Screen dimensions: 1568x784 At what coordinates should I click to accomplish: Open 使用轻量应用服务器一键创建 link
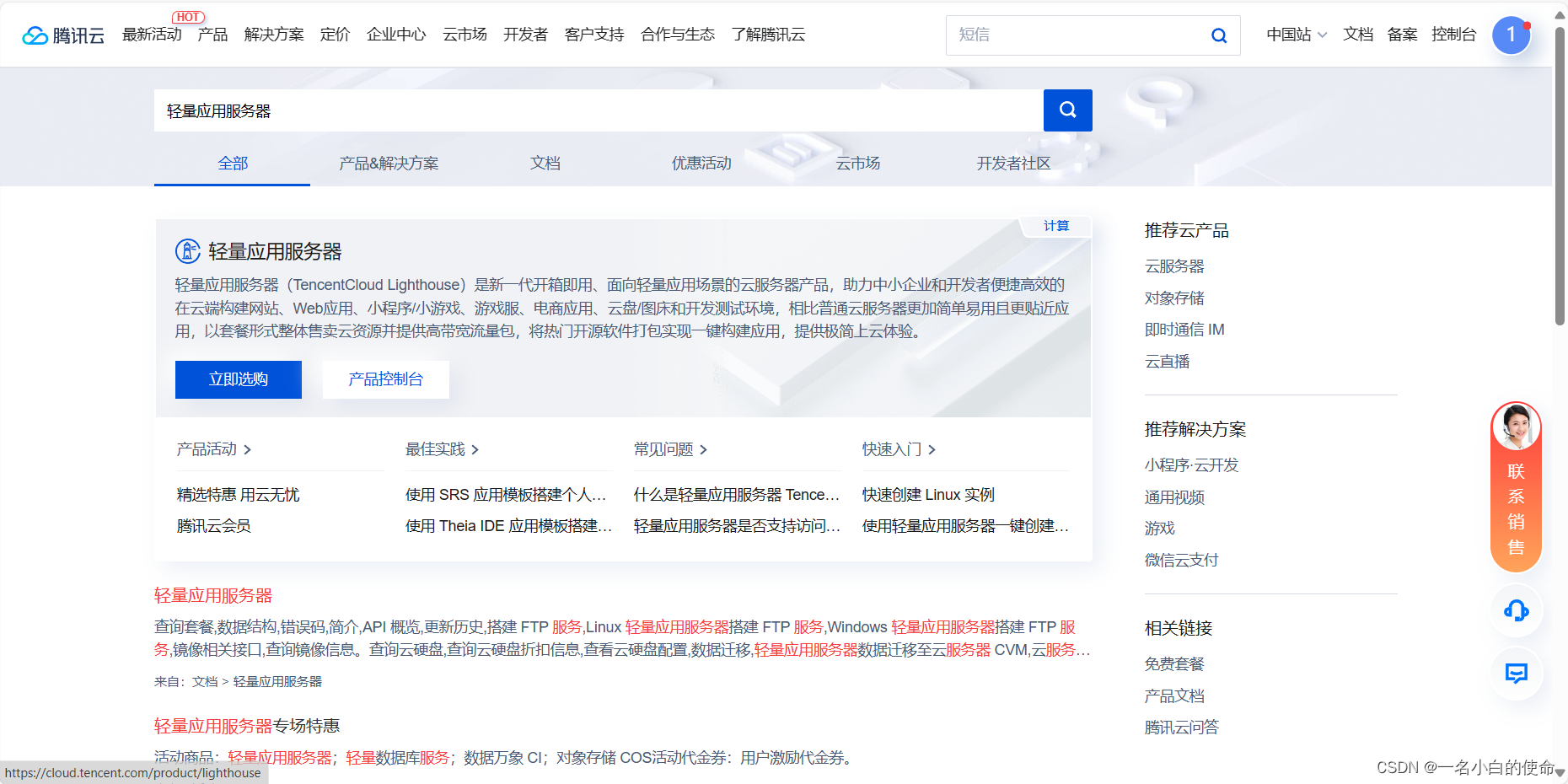[x=965, y=526]
